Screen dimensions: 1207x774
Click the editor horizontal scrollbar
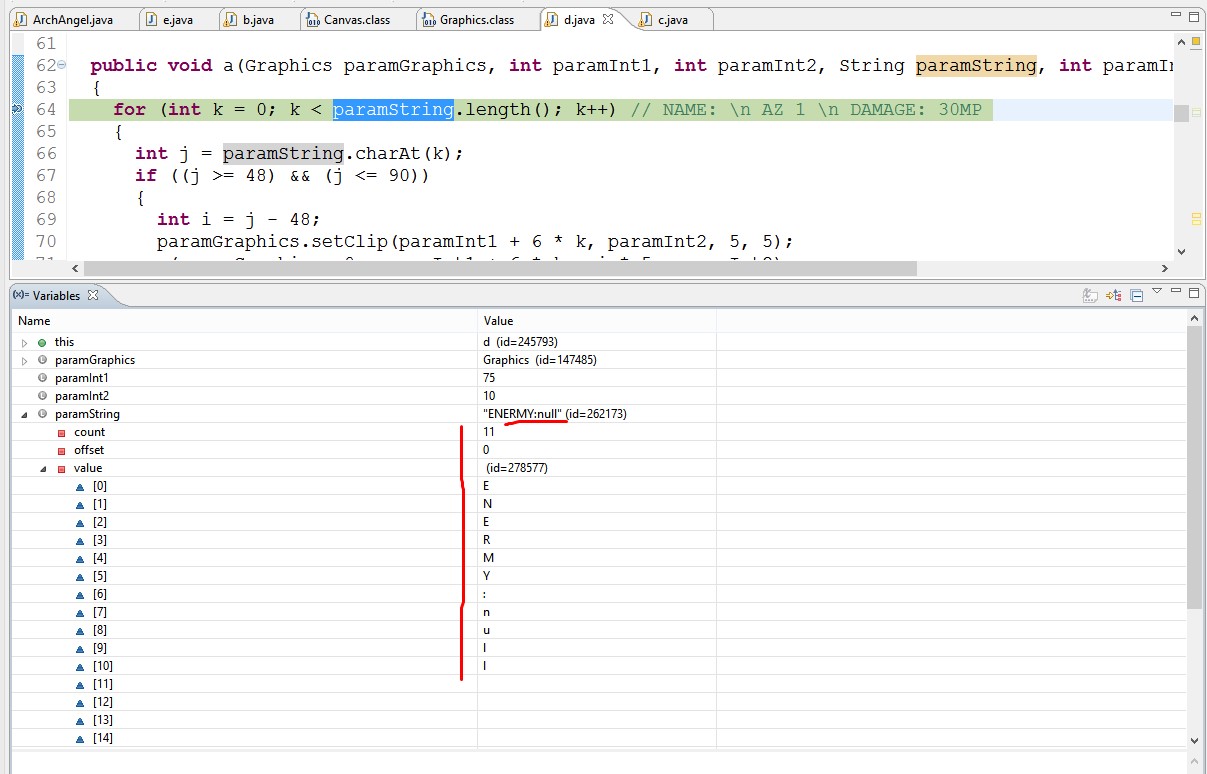click(x=500, y=268)
